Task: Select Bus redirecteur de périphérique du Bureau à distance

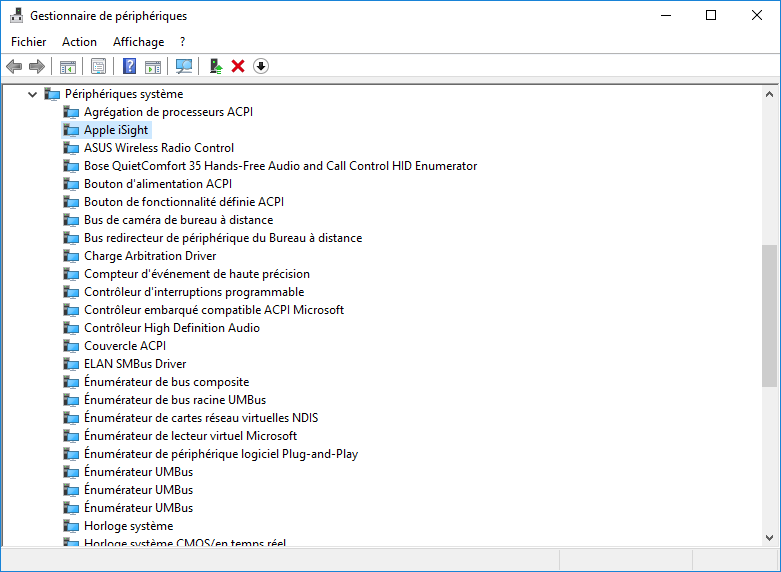Action: pyautogui.click(x=223, y=238)
